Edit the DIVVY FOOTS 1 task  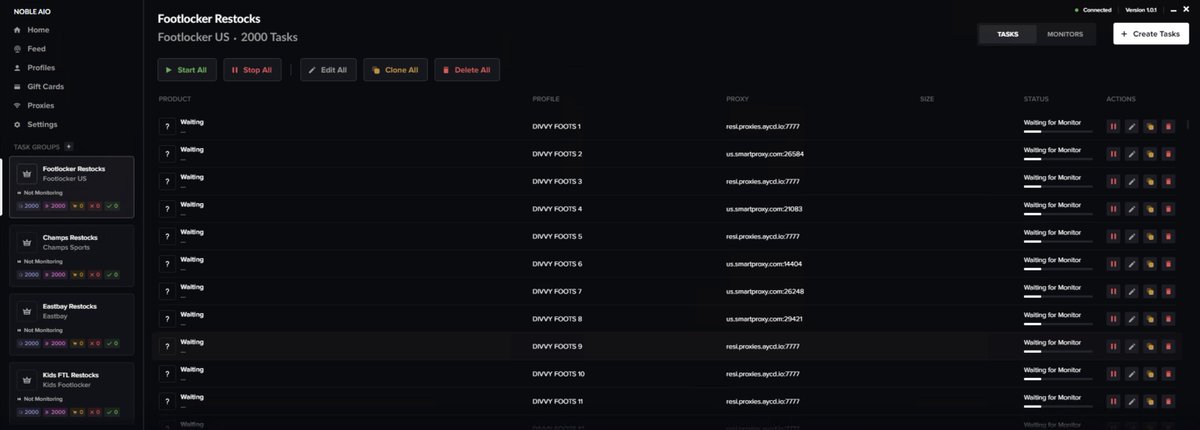(1131, 126)
